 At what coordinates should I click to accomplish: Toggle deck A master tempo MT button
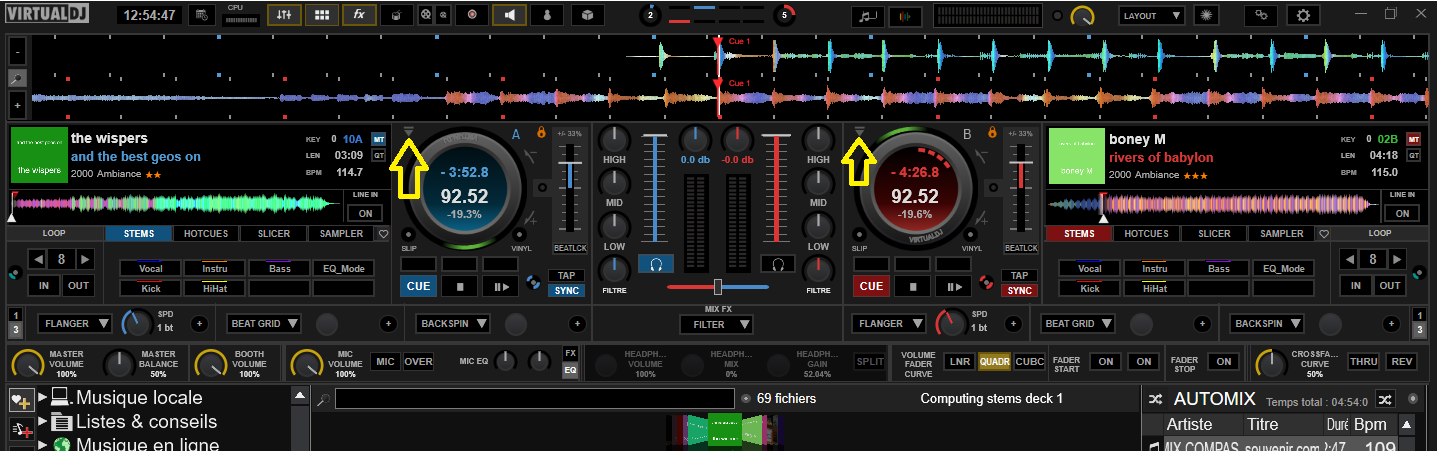(x=379, y=139)
